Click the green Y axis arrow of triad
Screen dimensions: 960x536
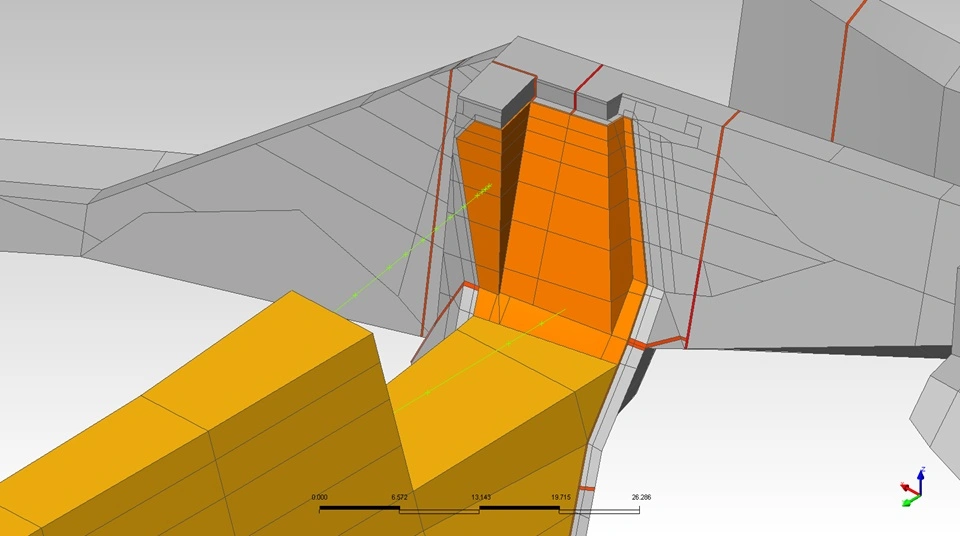[908, 501]
